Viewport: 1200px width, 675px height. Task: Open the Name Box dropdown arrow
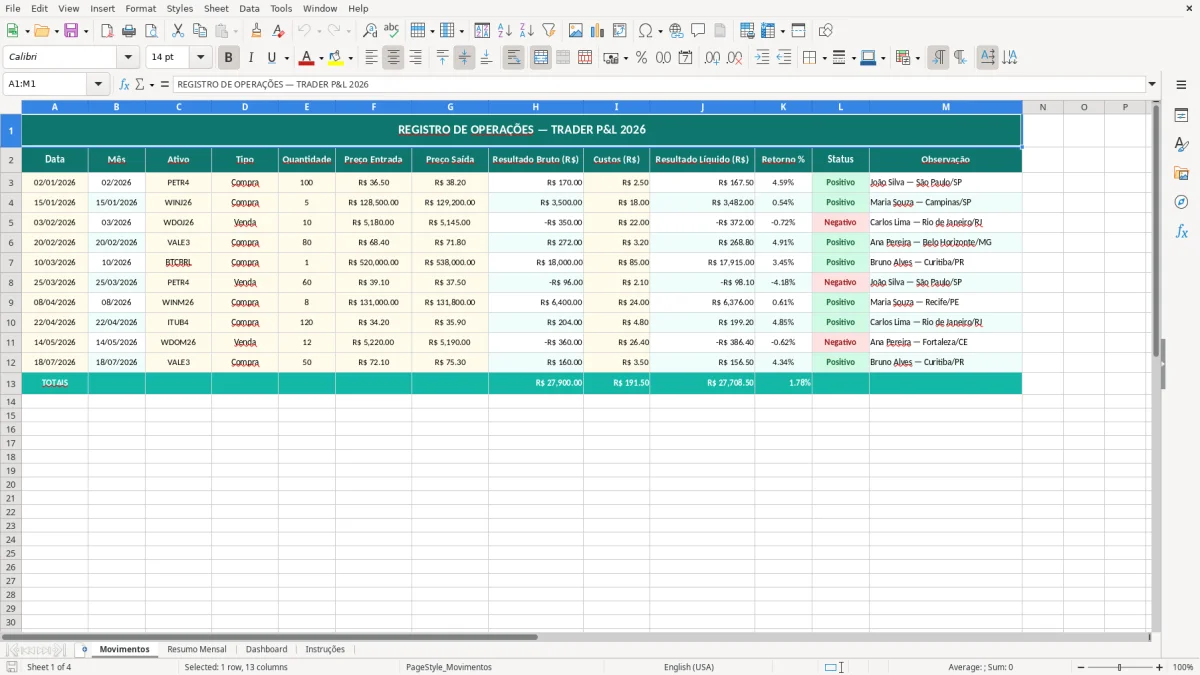[98, 84]
